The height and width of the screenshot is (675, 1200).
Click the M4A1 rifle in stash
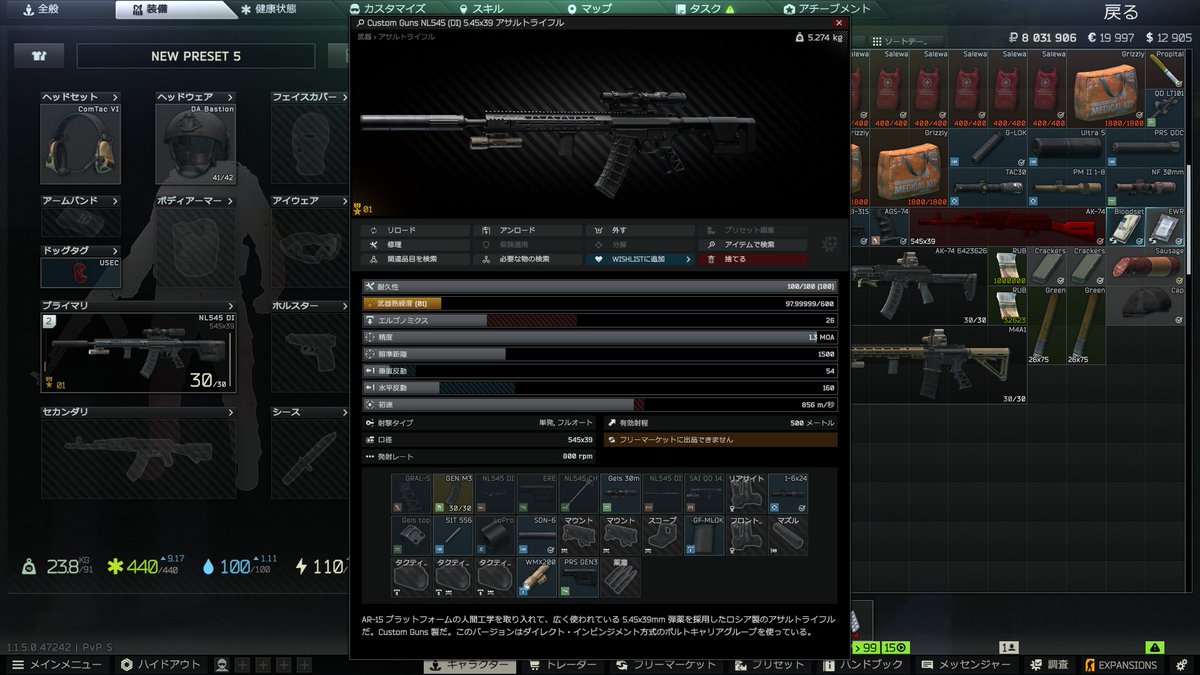click(x=940, y=365)
